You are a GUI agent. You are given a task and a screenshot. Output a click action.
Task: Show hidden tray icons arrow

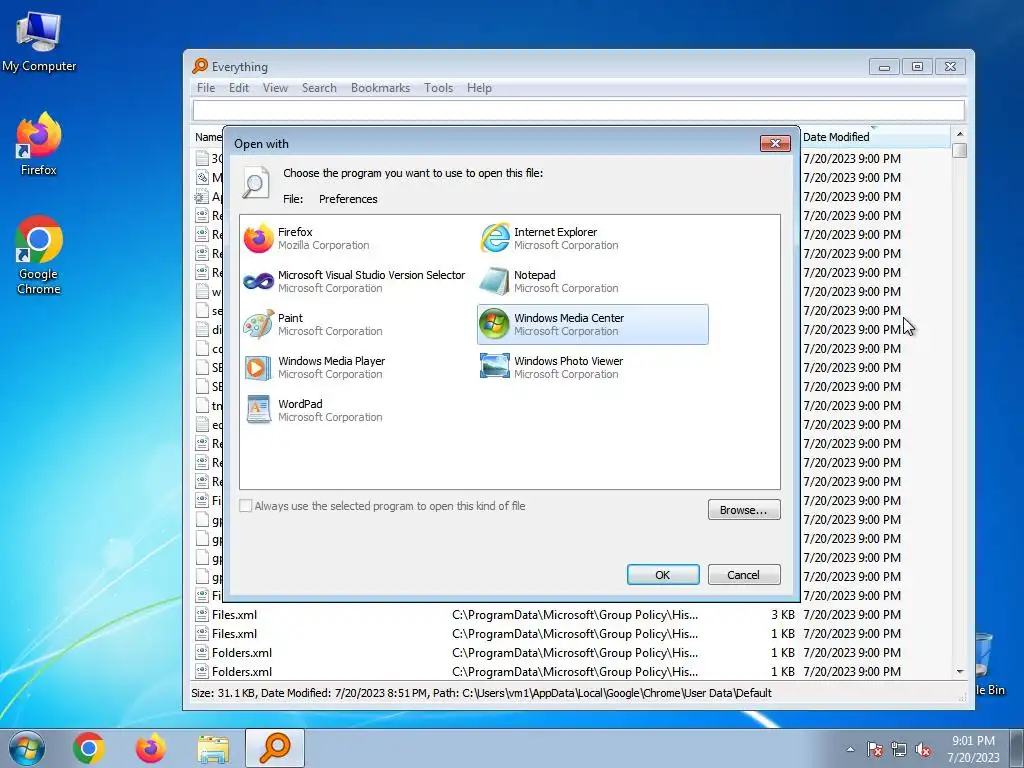(850, 749)
